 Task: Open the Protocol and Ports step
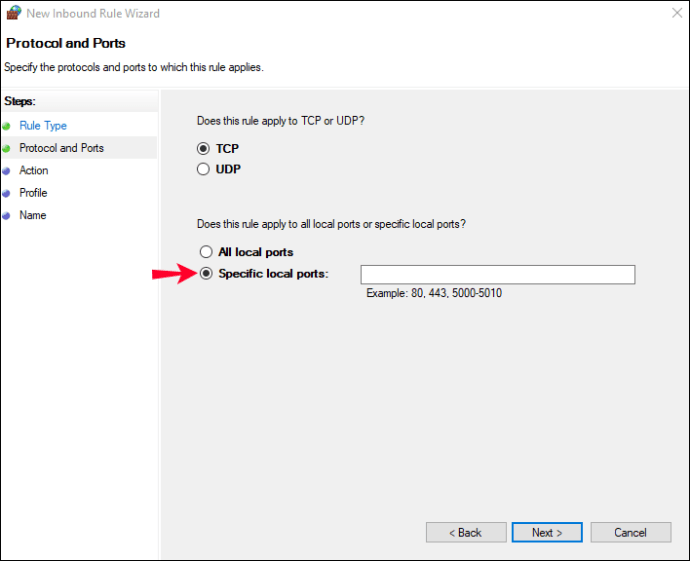[x=61, y=148]
